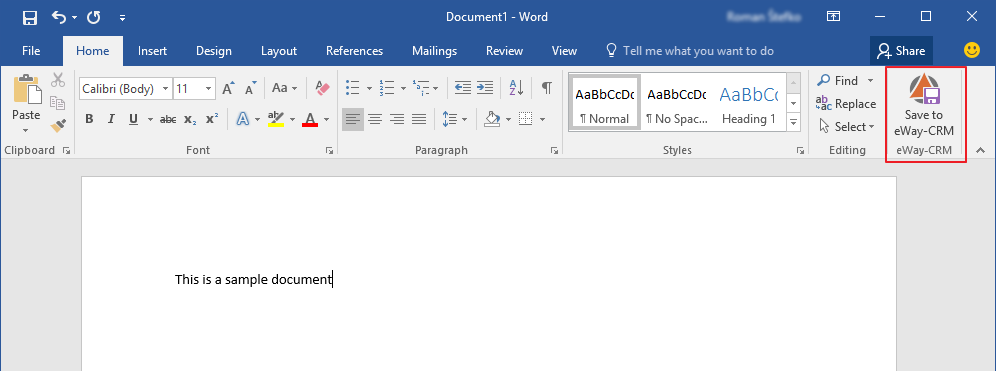Click the Cut scissors icon
This screenshot has height=371, width=996.
pyautogui.click(x=58, y=80)
